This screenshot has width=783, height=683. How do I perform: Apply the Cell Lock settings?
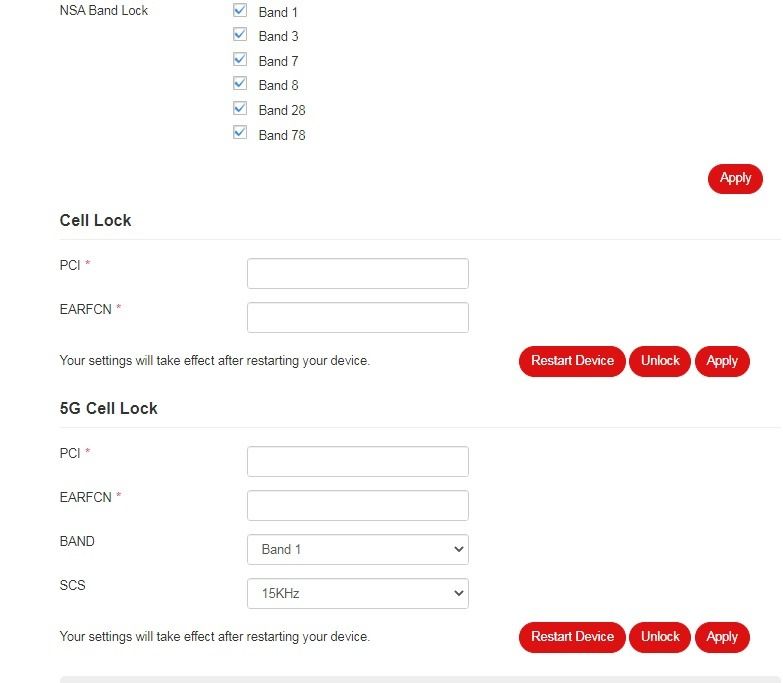(x=722, y=361)
